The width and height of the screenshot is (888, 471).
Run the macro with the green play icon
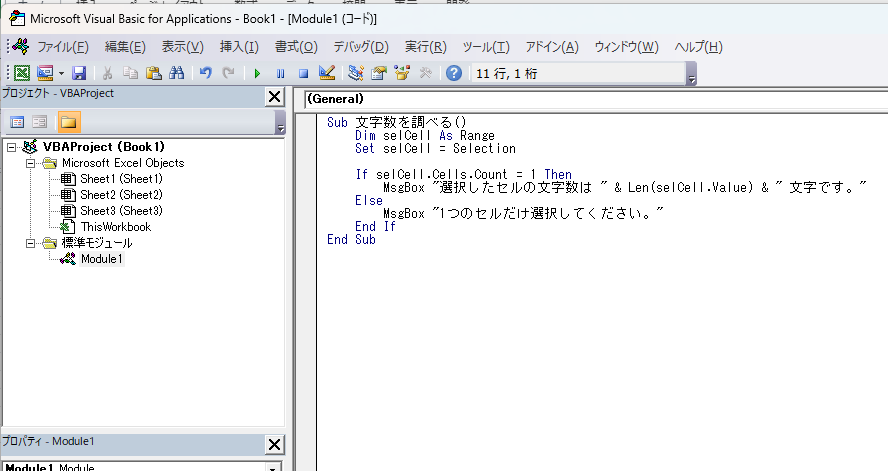pos(257,74)
